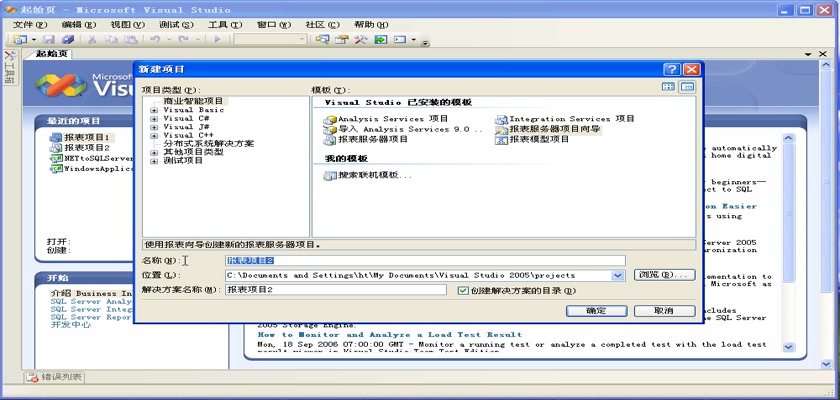
Task: Expand the 测试项目 tree node
Action: (x=154, y=161)
